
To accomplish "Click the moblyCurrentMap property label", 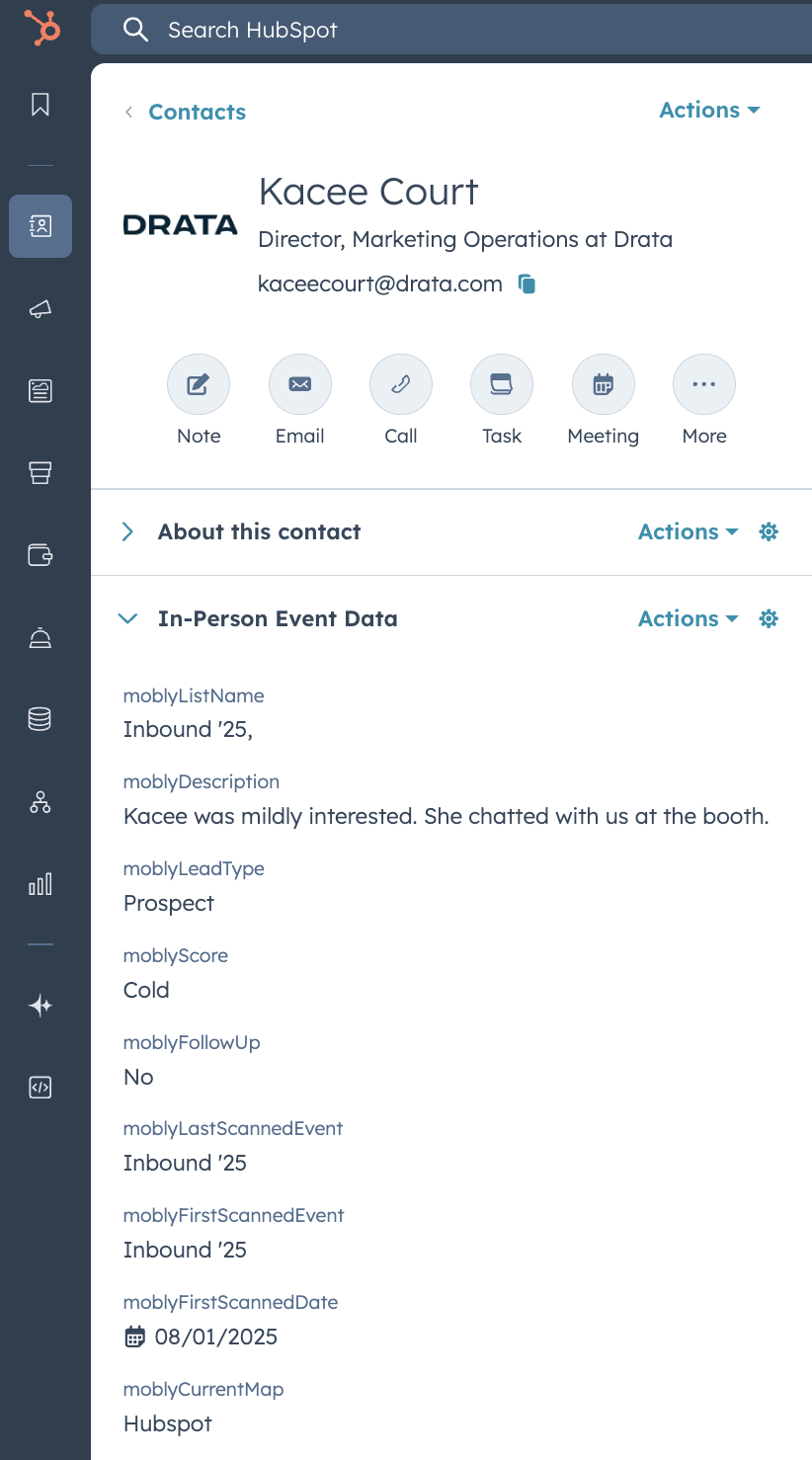I will tap(203, 1390).
